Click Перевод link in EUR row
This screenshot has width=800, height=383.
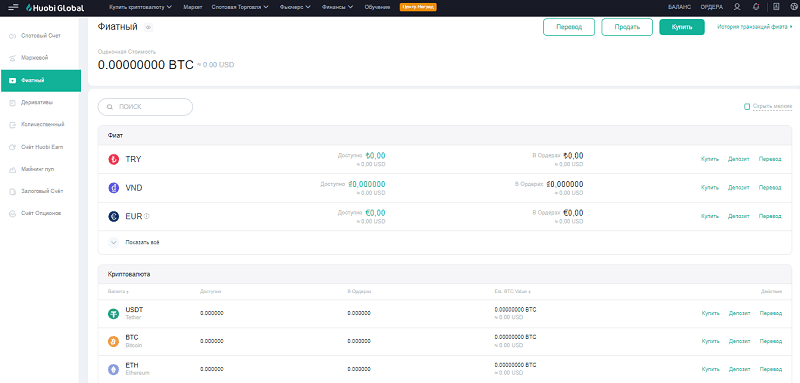click(x=770, y=217)
